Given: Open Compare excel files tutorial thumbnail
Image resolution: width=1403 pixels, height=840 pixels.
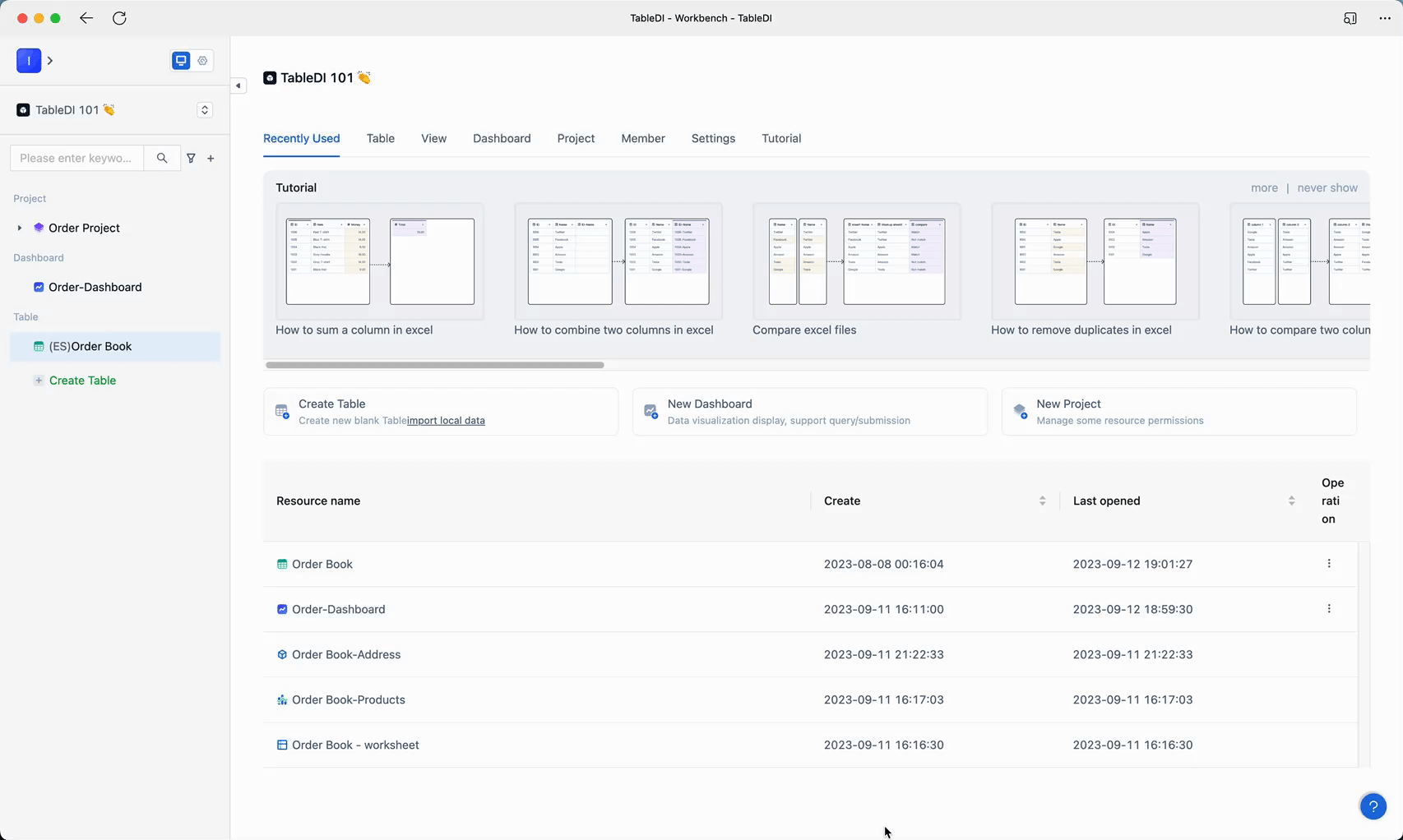Looking at the screenshot, I should coord(857,261).
